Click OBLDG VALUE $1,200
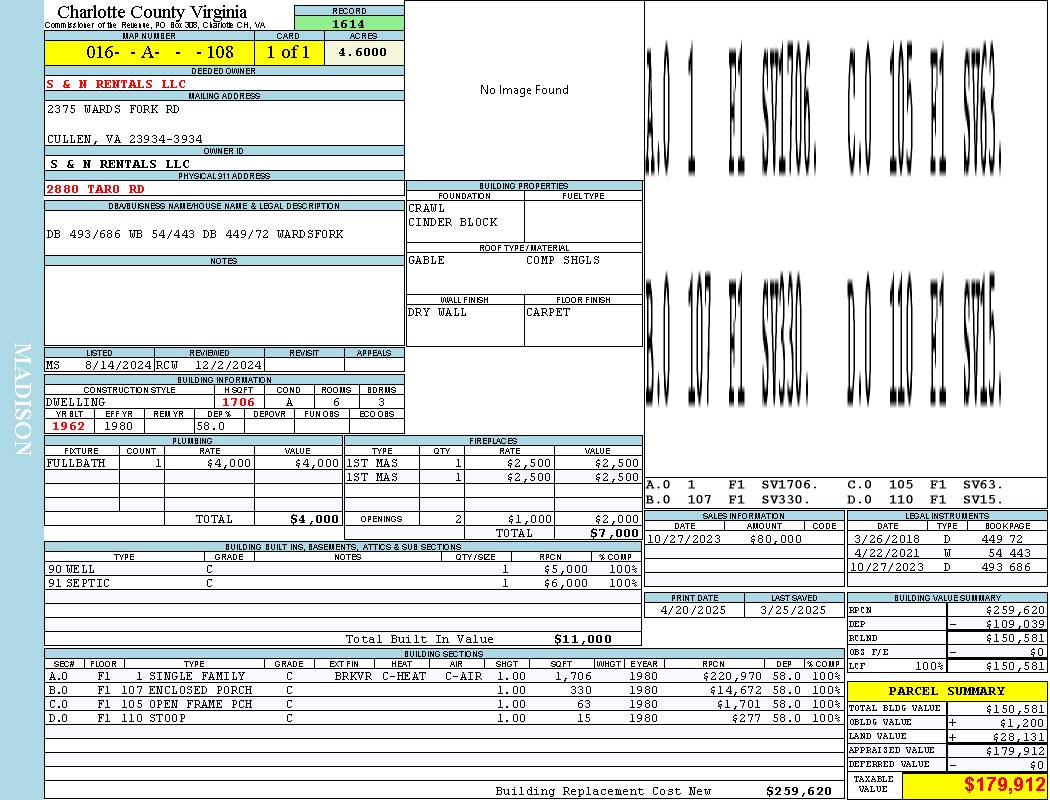The height and width of the screenshot is (800, 1050). (x=1022, y=722)
